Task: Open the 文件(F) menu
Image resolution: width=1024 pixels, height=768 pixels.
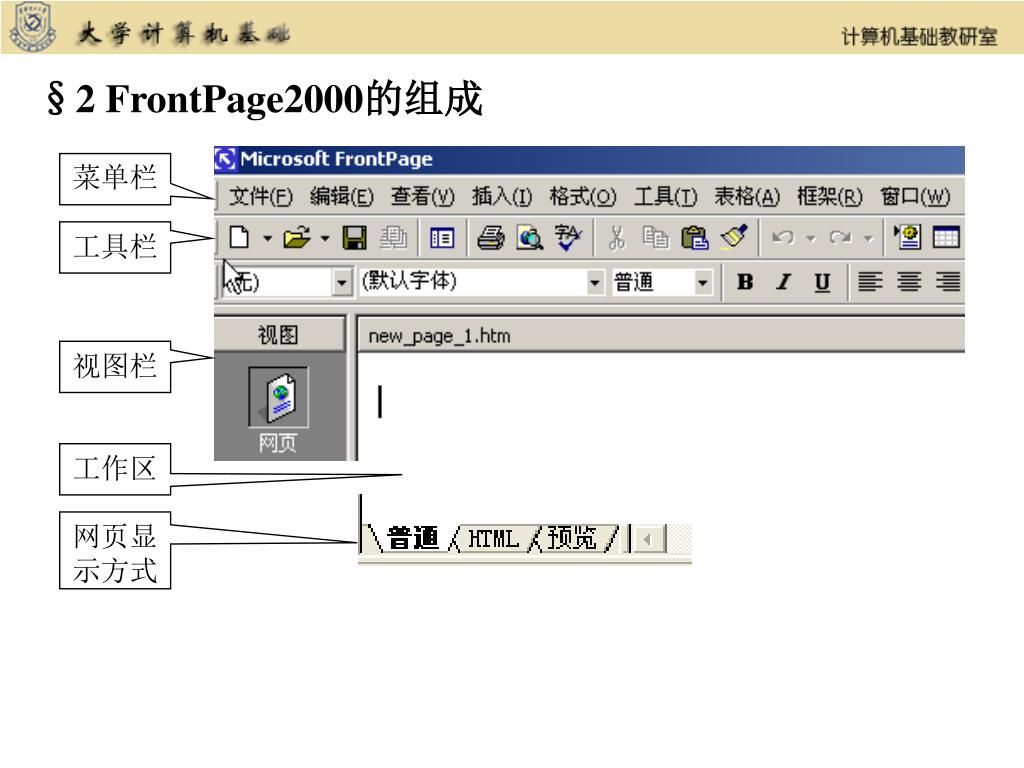Action: 261,196
